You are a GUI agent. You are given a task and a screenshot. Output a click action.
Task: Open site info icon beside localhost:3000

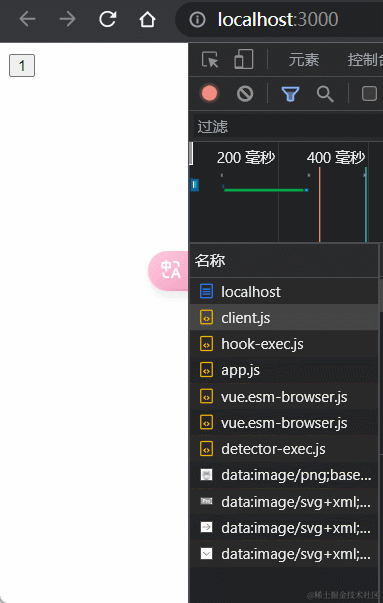(x=197, y=19)
